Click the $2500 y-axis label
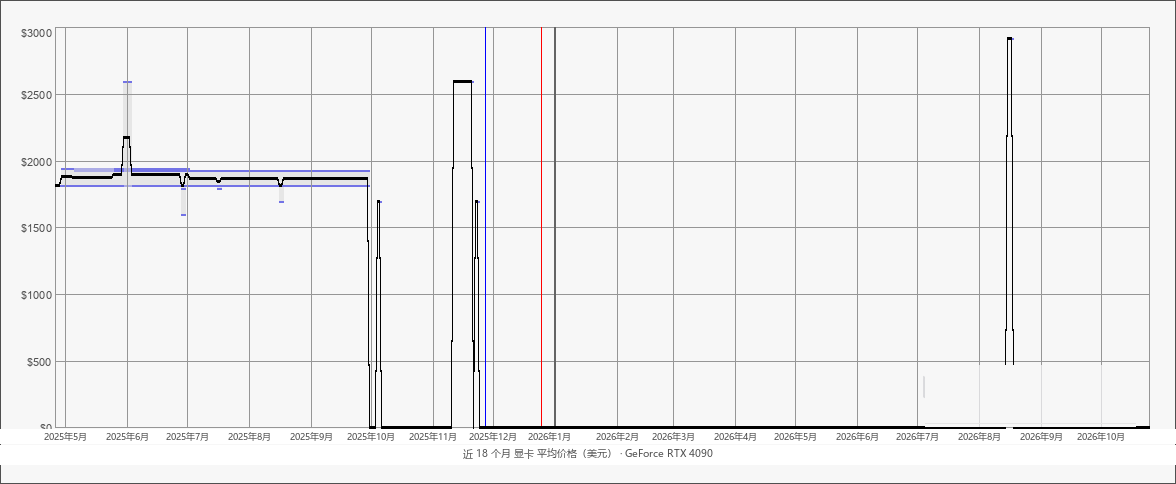This screenshot has height=484, width=1176. pyautogui.click(x=37, y=95)
